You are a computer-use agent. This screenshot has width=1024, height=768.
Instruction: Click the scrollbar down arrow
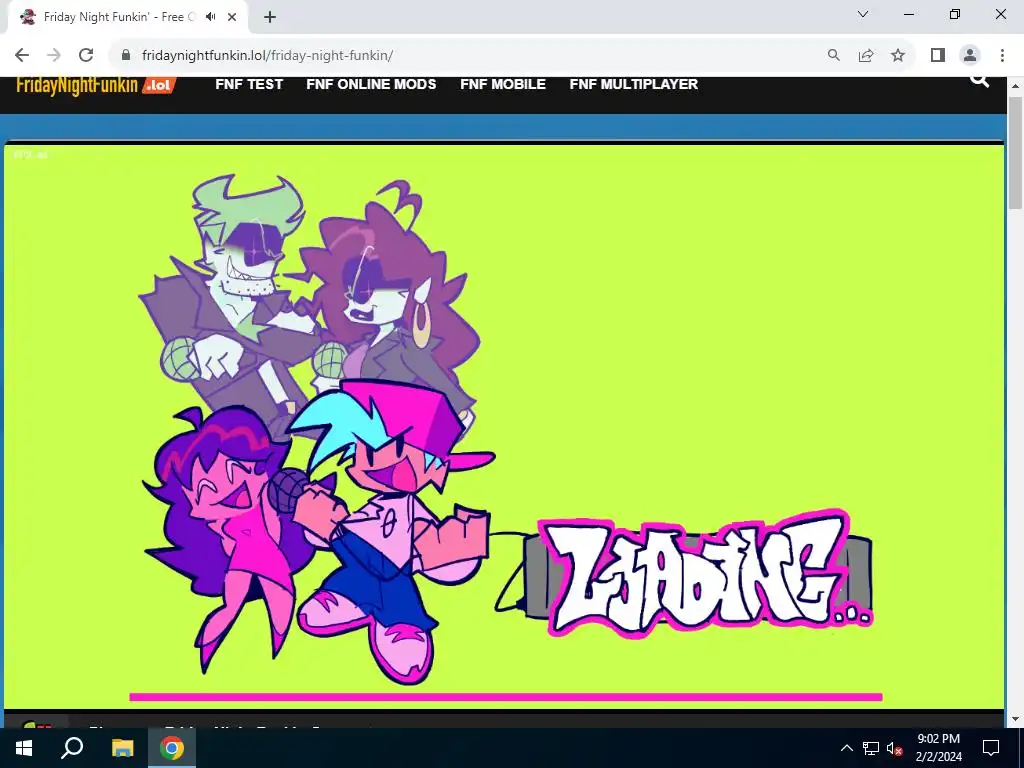[1015, 719]
